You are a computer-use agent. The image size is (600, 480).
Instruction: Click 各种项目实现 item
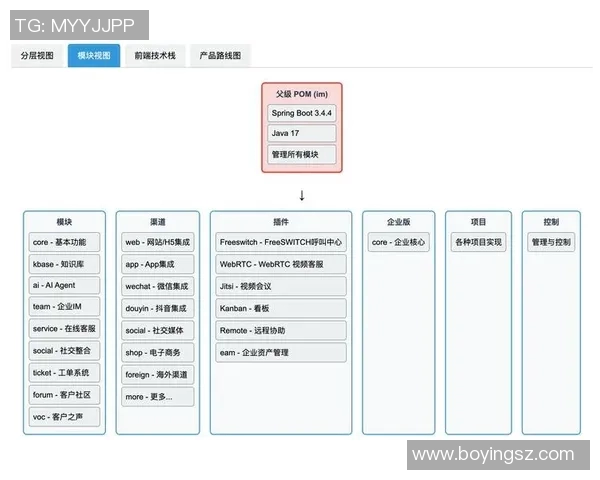478,242
